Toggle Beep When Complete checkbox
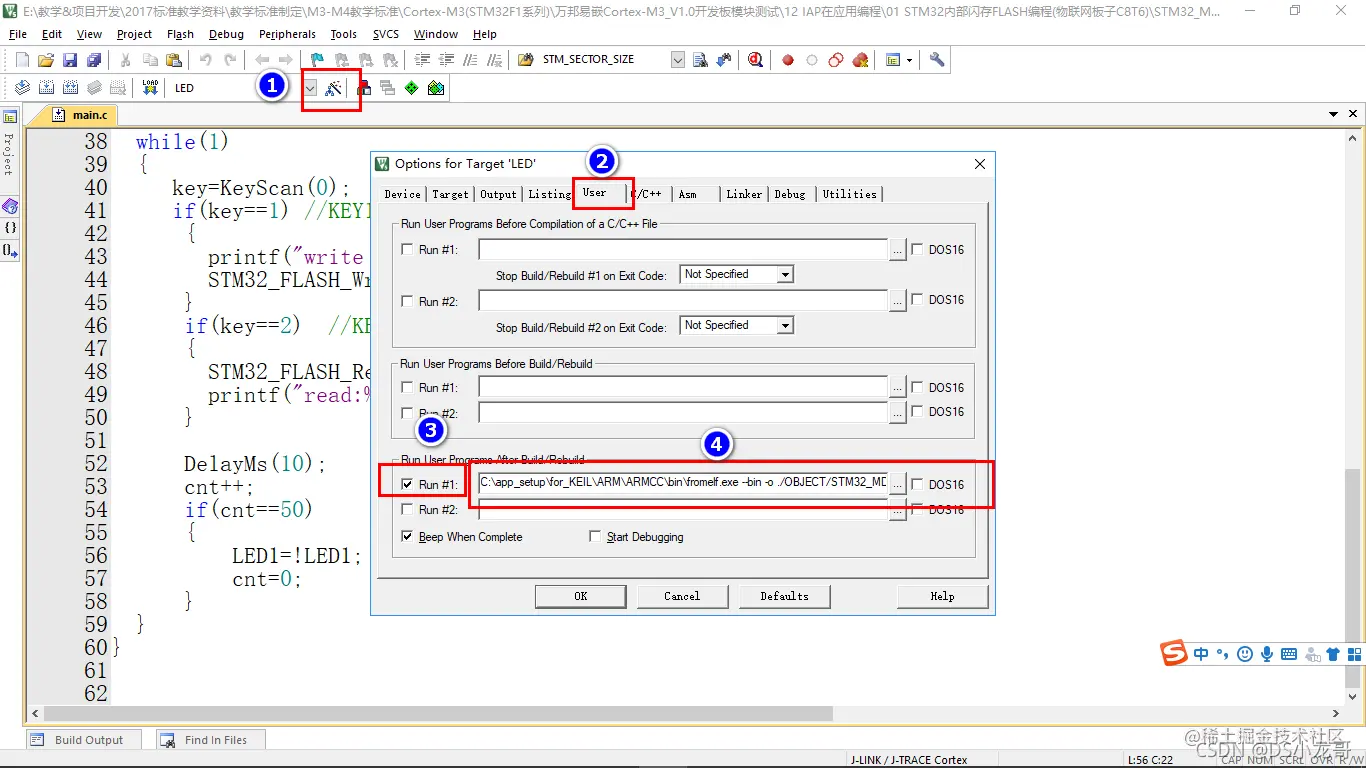The image size is (1366, 768). click(x=407, y=537)
